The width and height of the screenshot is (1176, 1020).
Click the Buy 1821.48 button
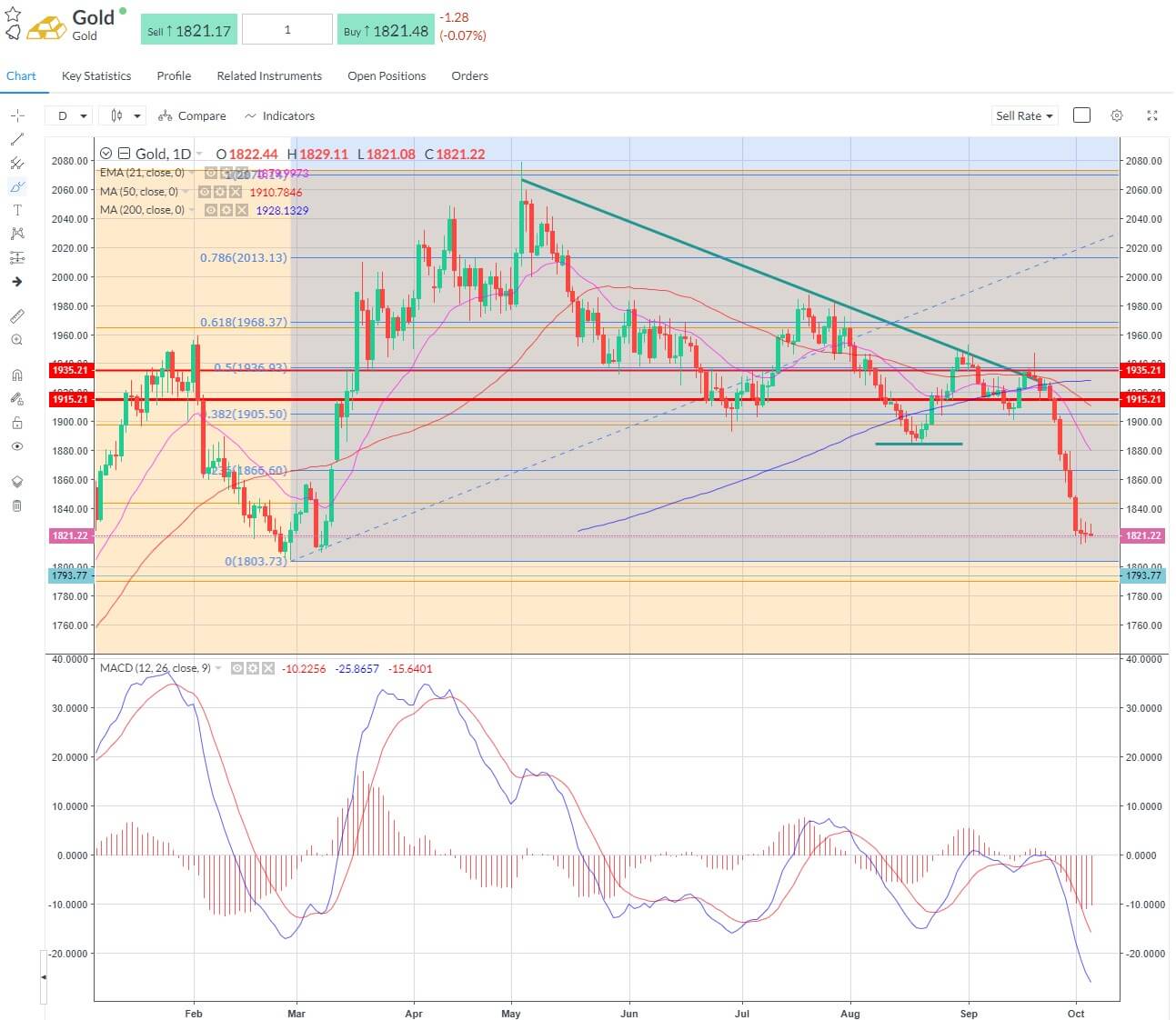(386, 30)
